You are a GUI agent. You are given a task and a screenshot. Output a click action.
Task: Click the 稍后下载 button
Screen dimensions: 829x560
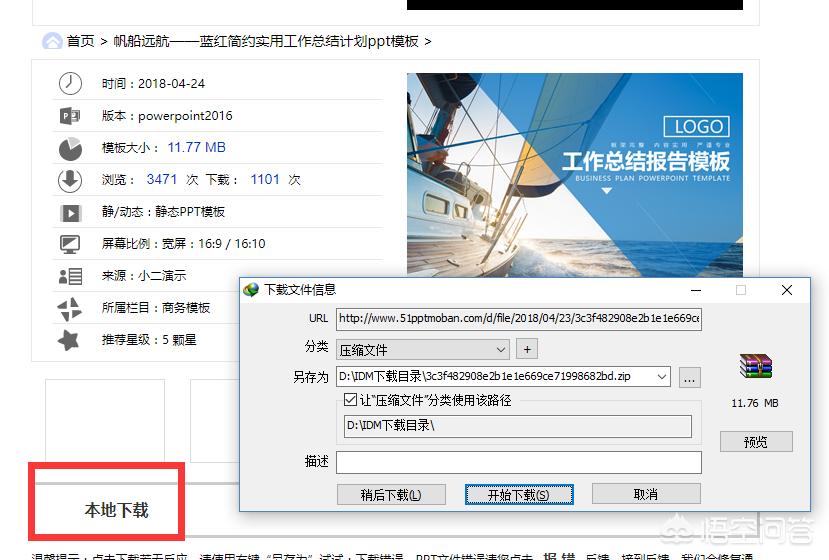coord(391,494)
